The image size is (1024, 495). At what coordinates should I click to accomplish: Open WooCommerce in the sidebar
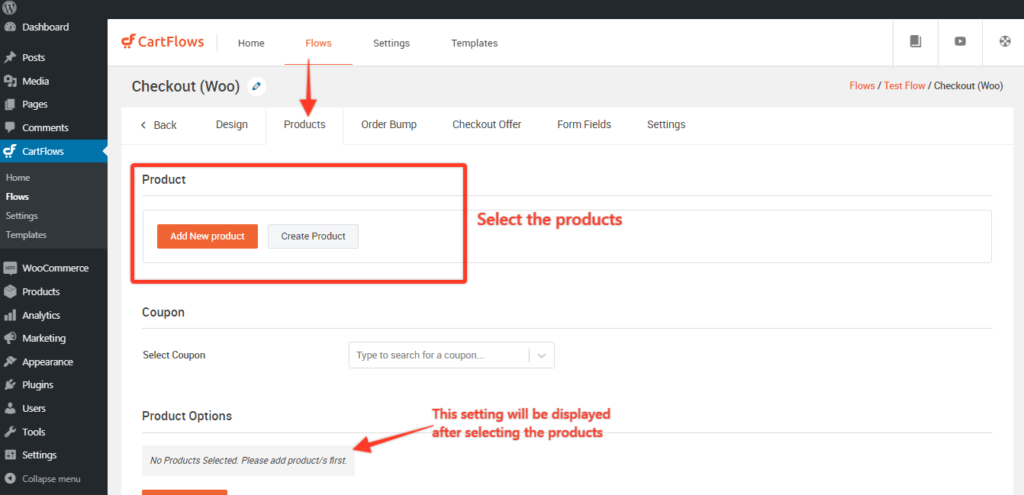(x=54, y=268)
